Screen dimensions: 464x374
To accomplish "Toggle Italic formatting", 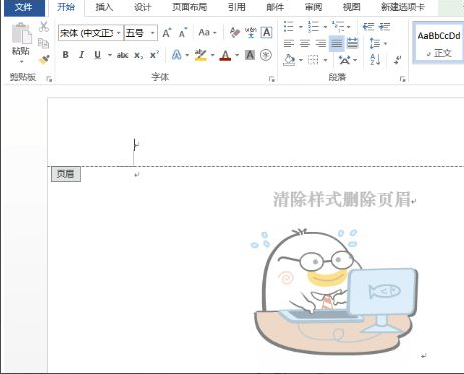I will tap(81, 55).
